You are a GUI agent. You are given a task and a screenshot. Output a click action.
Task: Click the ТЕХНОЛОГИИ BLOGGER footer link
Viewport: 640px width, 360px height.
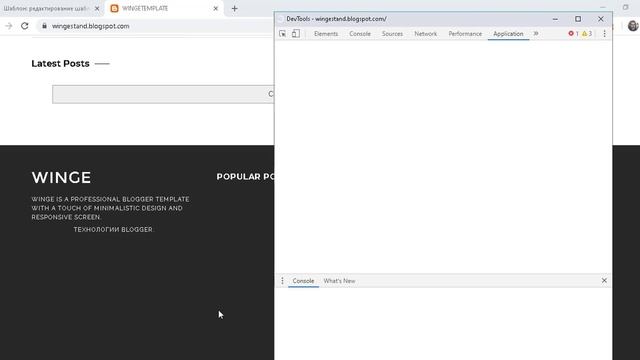pos(113,229)
